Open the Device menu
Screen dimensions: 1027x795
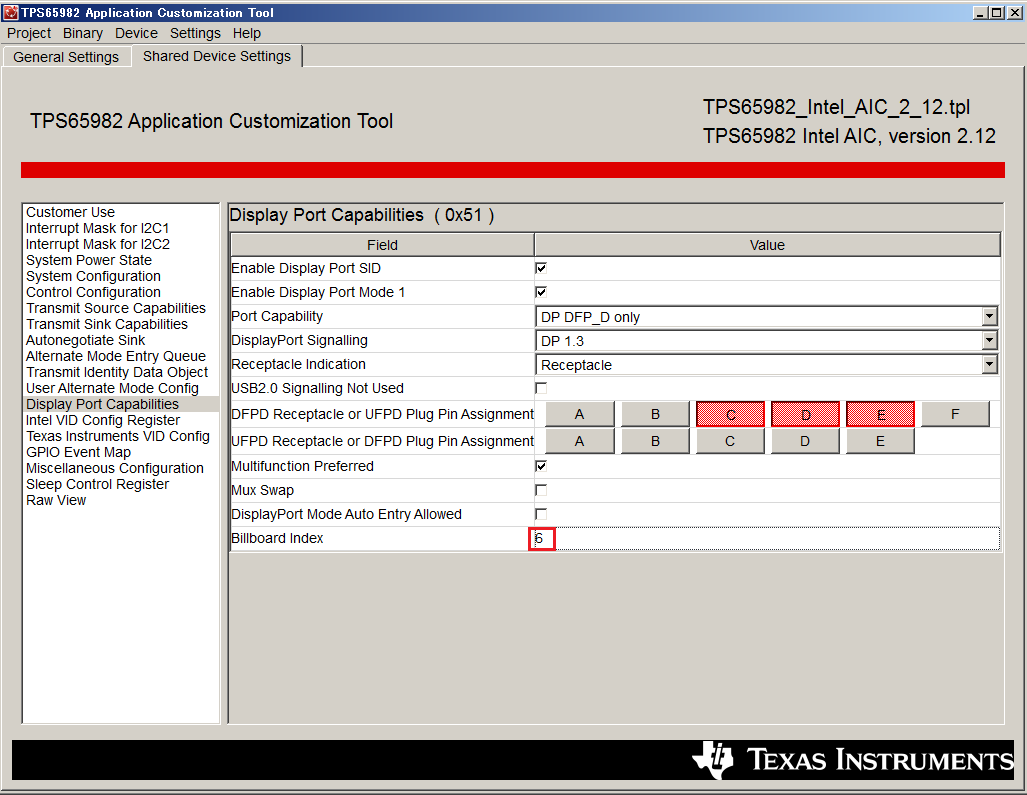(136, 33)
